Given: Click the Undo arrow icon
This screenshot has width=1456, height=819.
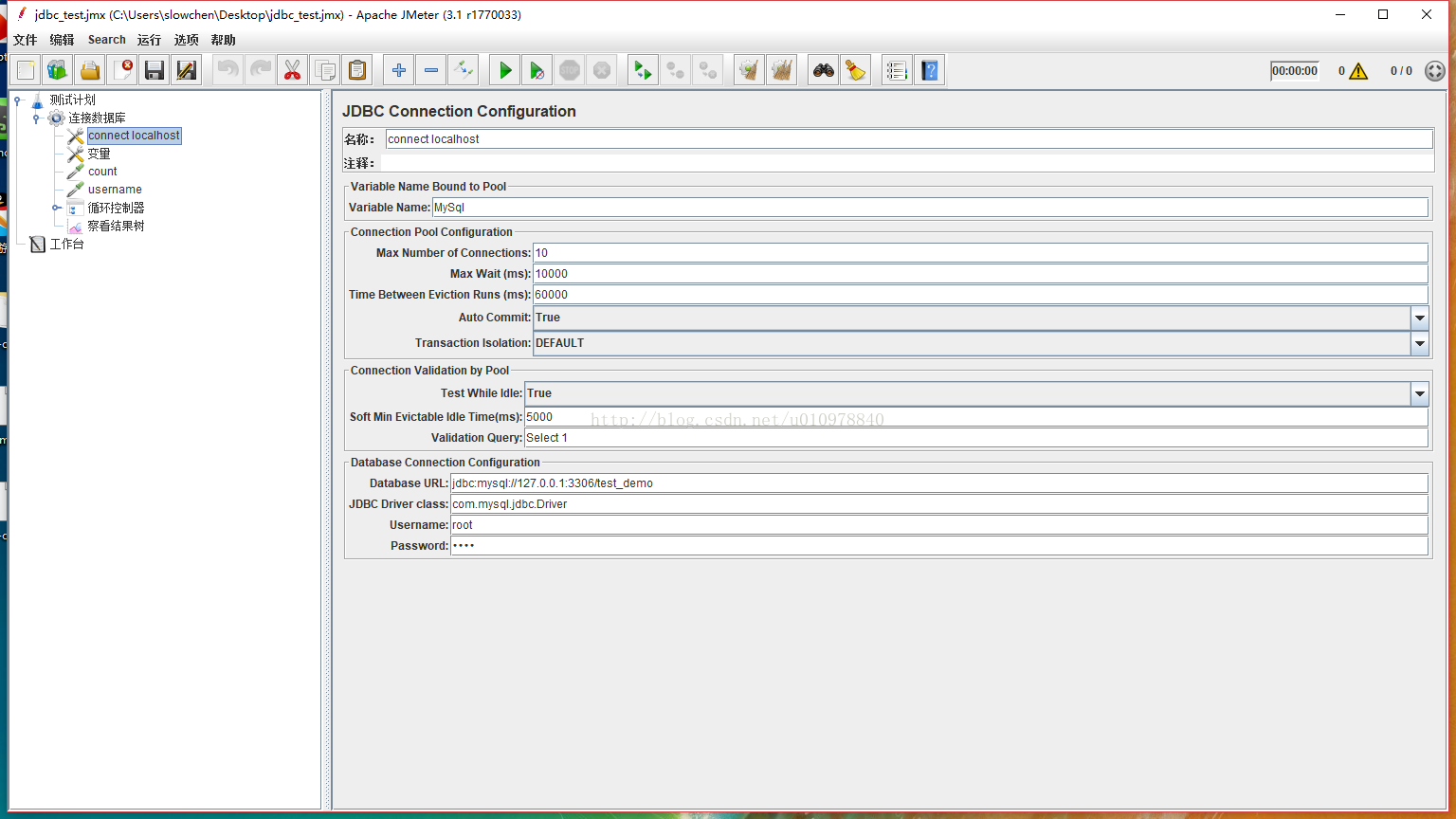Looking at the screenshot, I should 227,70.
